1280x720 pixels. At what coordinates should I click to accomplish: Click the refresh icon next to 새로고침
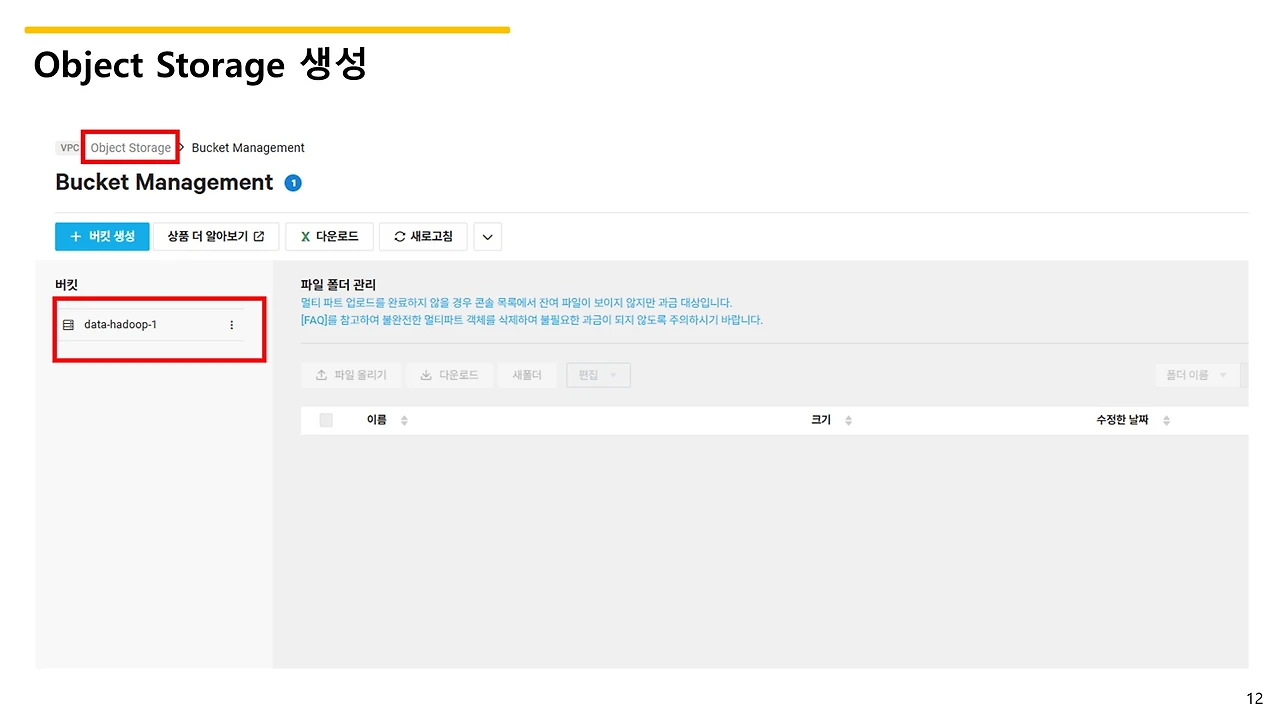pos(399,236)
